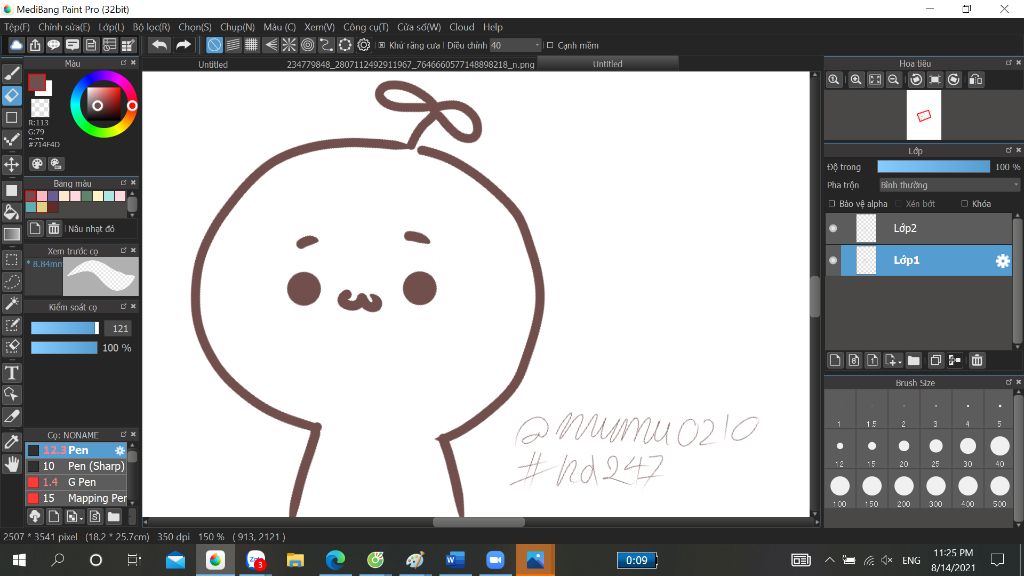Open Word from taskbar
Viewport: 1024px width, 576px height.
point(455,560)
